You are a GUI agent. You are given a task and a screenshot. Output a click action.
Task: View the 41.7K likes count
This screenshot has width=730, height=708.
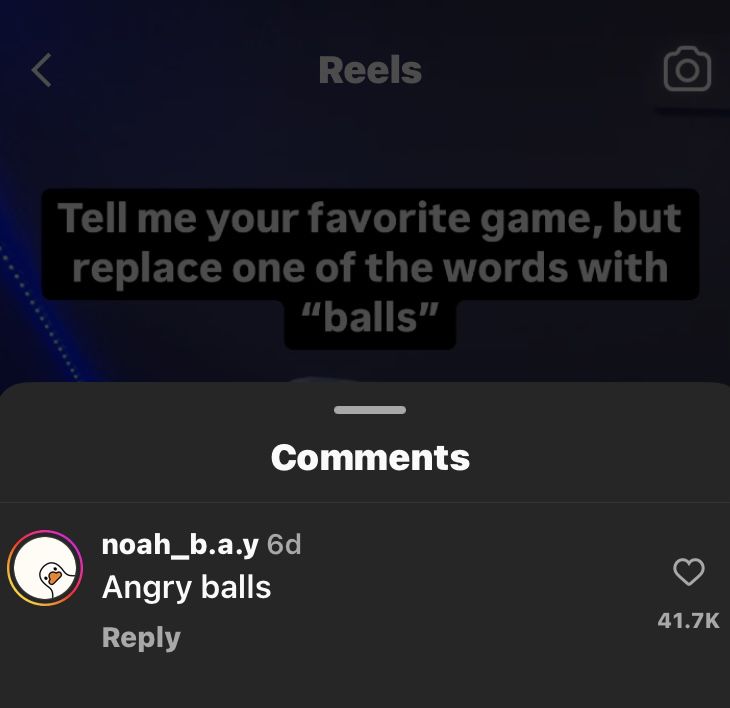coord(689,620)
